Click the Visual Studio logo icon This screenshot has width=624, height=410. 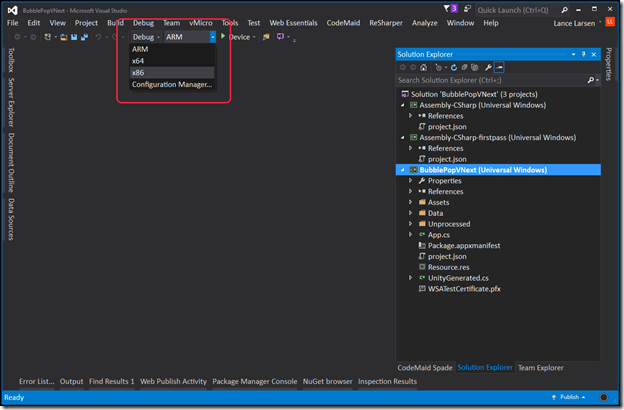pyautogui.click(x=13, y=10)
